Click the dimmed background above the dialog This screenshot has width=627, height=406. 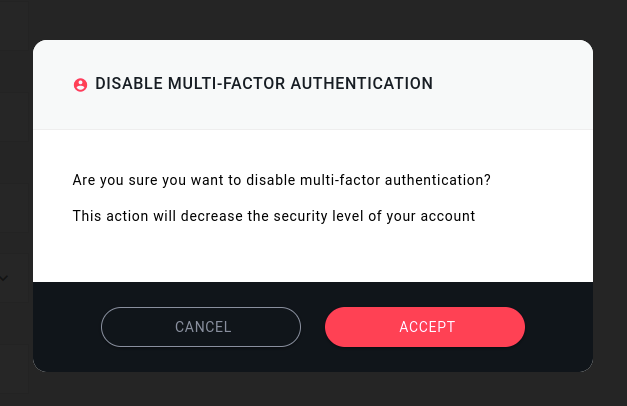(x=313, y=18)
